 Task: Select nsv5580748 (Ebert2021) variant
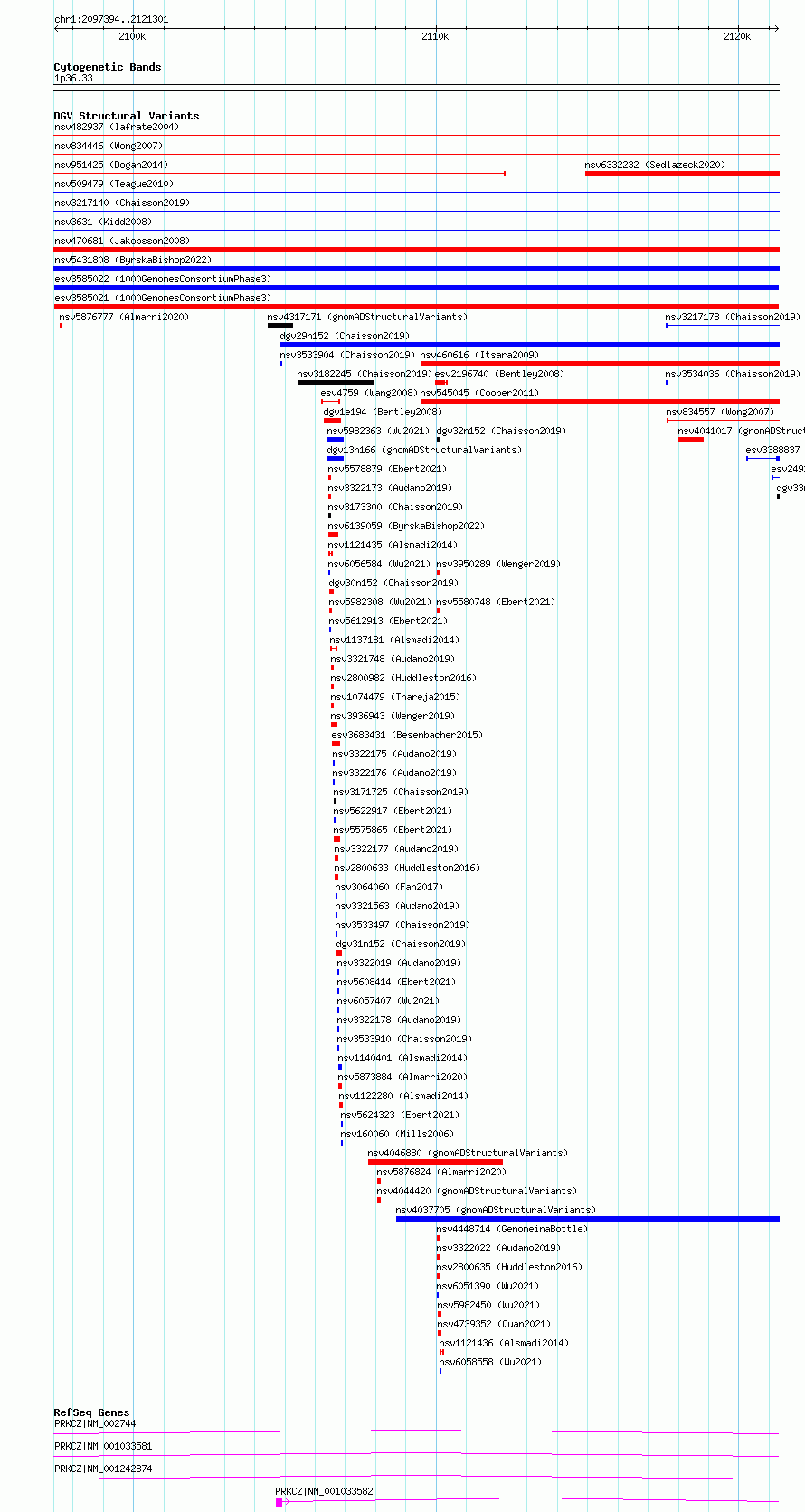(x=496, y=602)
